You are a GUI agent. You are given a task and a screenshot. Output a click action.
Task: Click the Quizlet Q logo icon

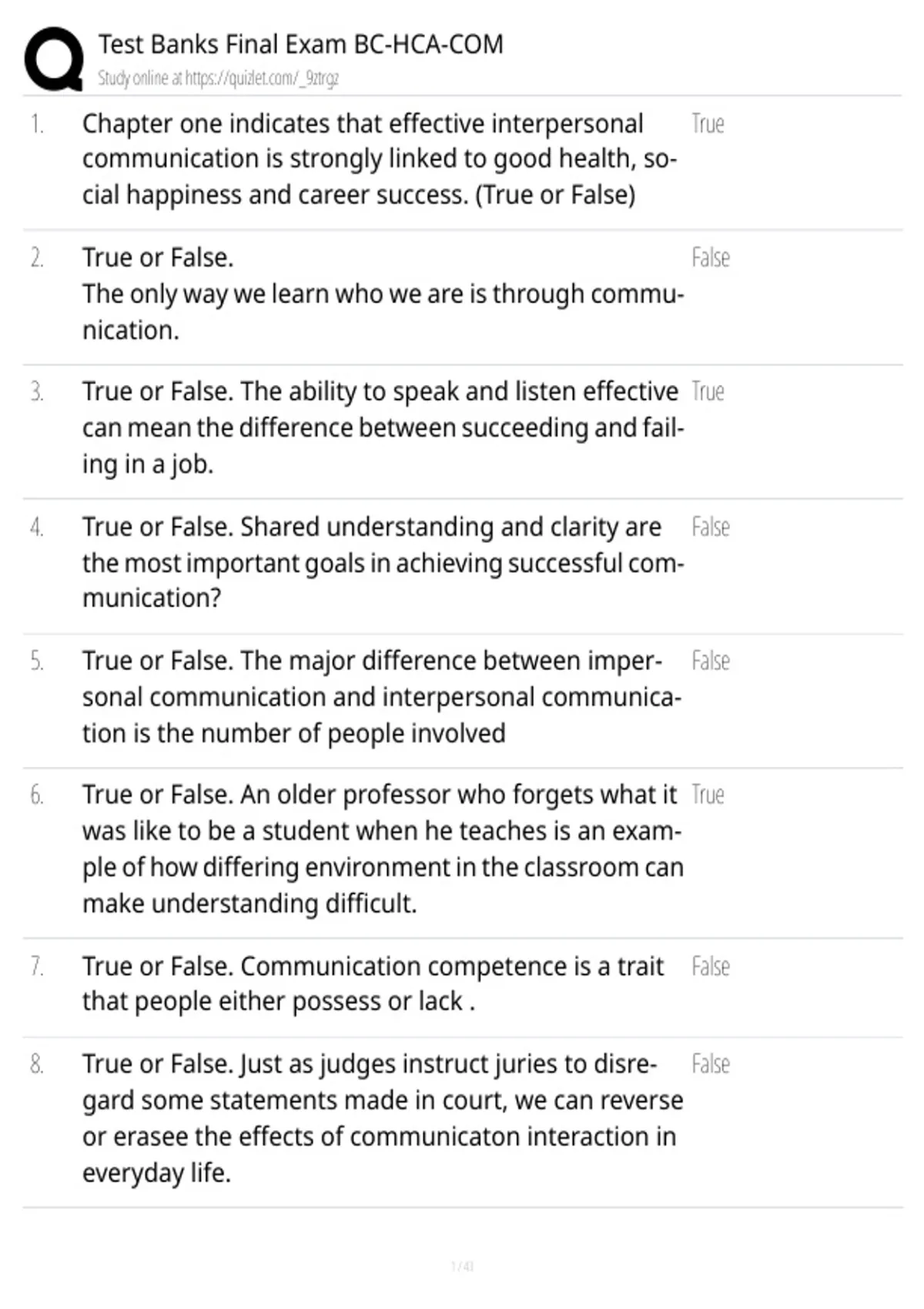pyautogui.click(x=54, y=59)
